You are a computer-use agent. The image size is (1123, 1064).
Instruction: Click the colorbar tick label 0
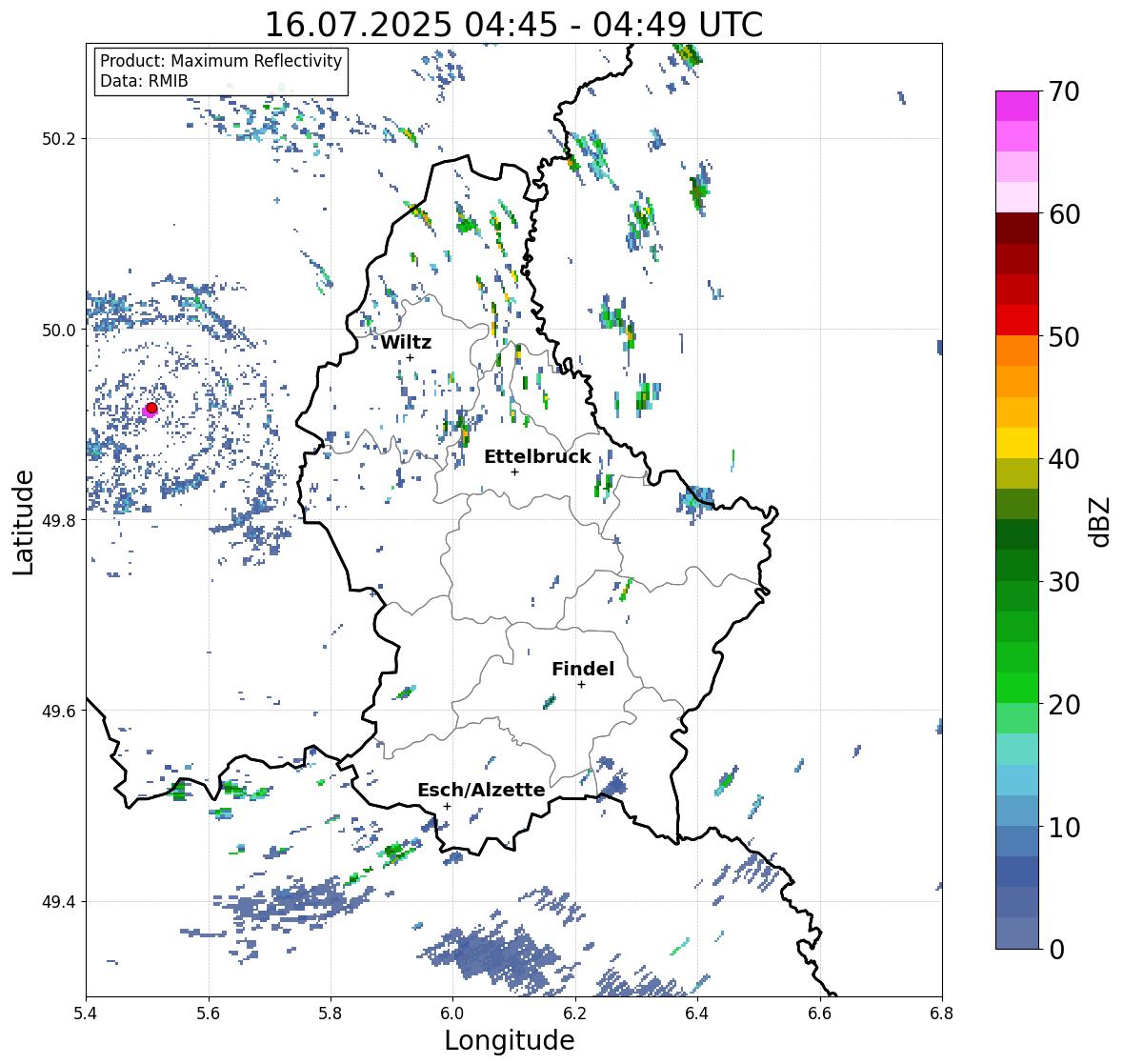tap(1056, 950)
